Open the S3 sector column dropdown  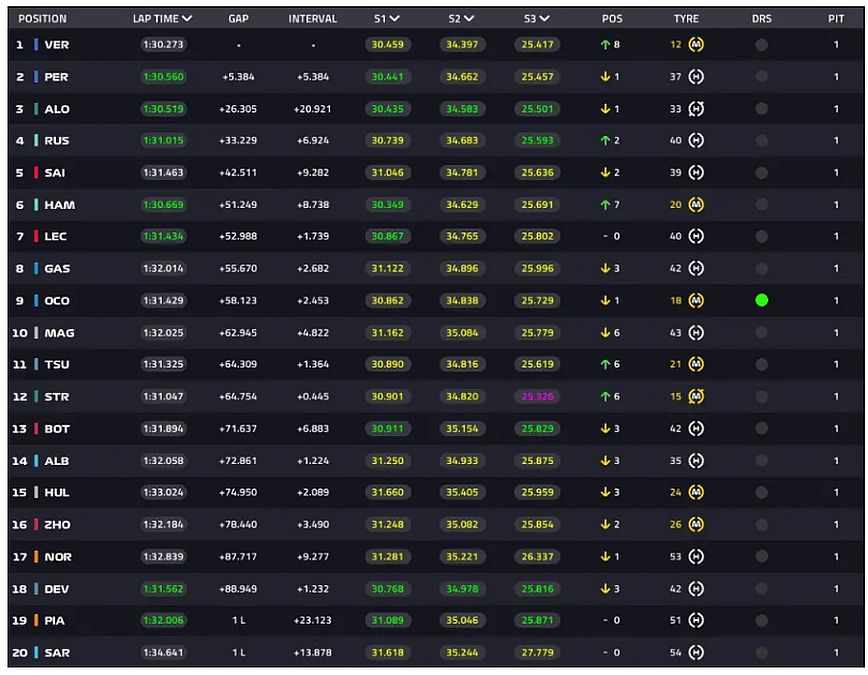546,19
